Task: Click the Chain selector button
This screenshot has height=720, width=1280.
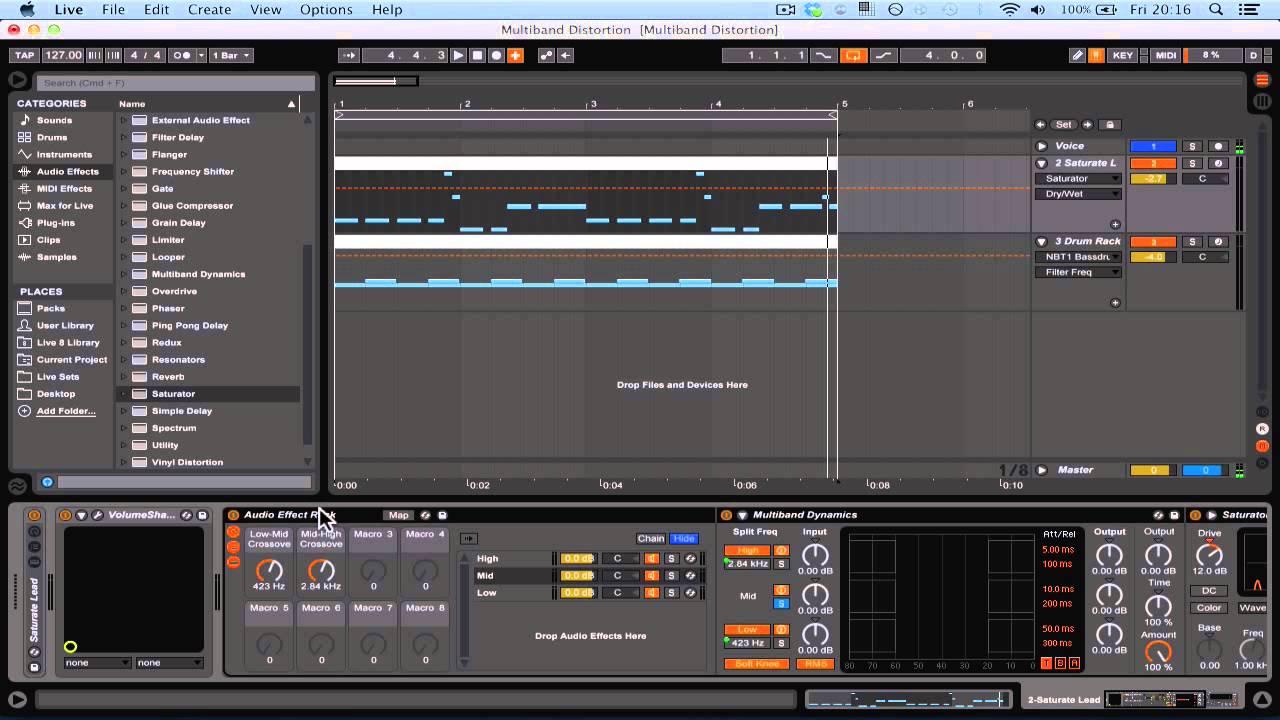Action: [x=651, y=539]
